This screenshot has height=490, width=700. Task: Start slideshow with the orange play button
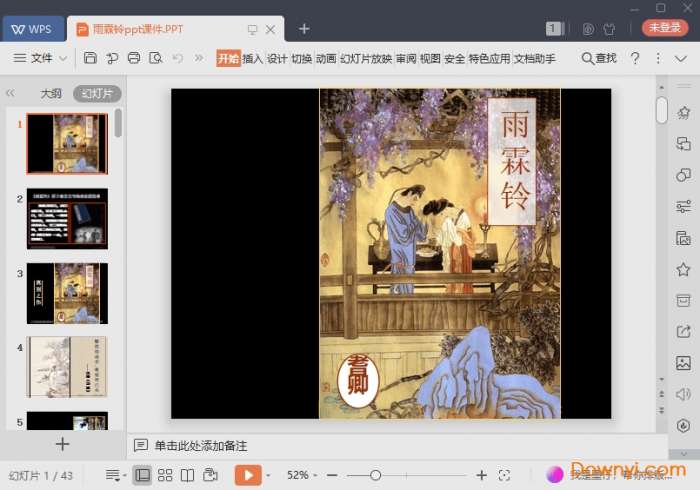(248, 475)
